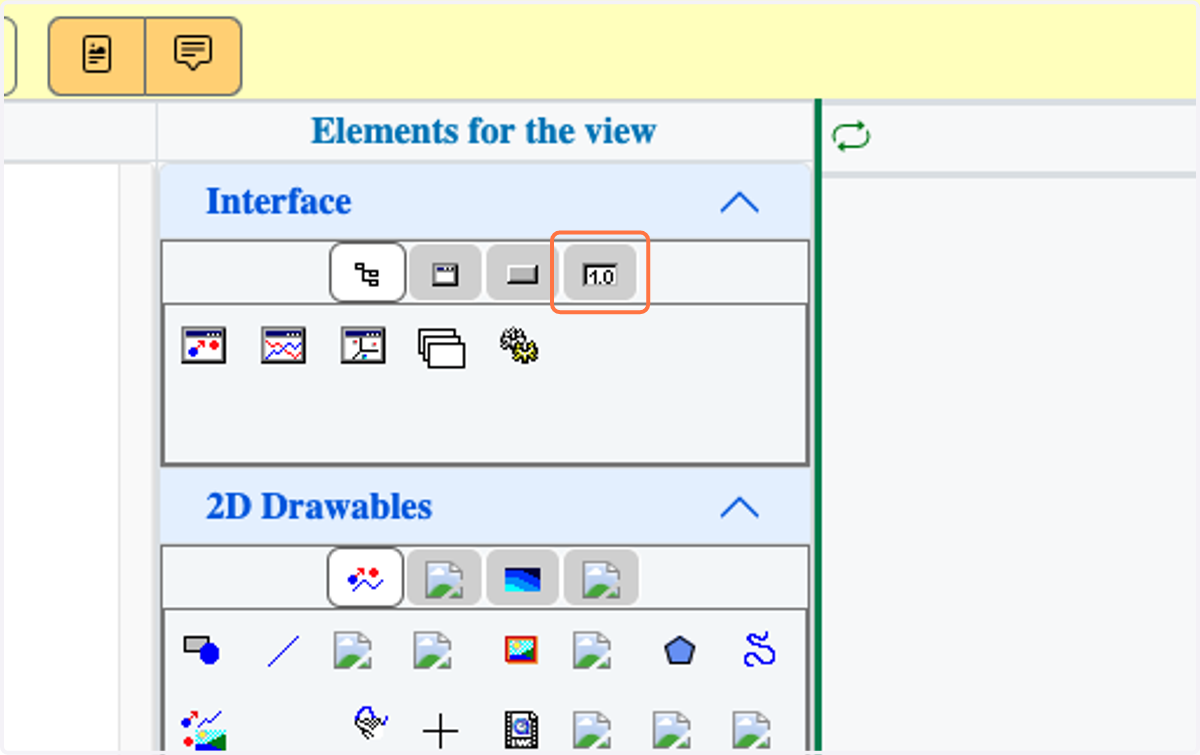This screenshot has height=755, width=1200.
Task: Switch to the blue gradient field tab
Action: pyautogui.click(x=522, y=579)
